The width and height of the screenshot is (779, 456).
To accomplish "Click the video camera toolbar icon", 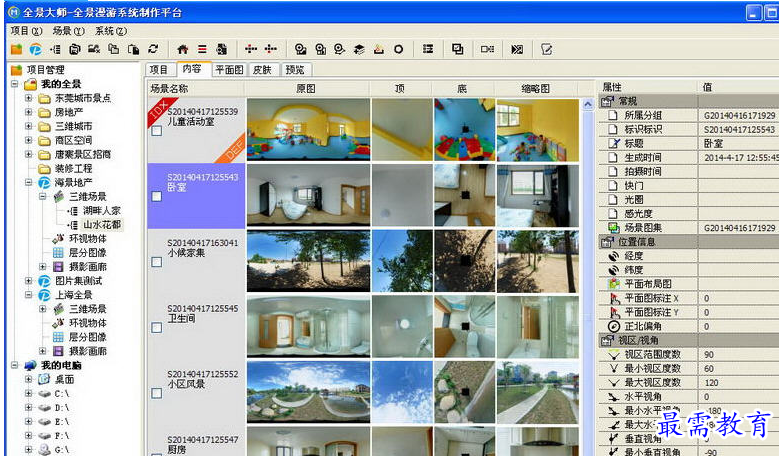I will pyautogui.click(x=487, y=49).
